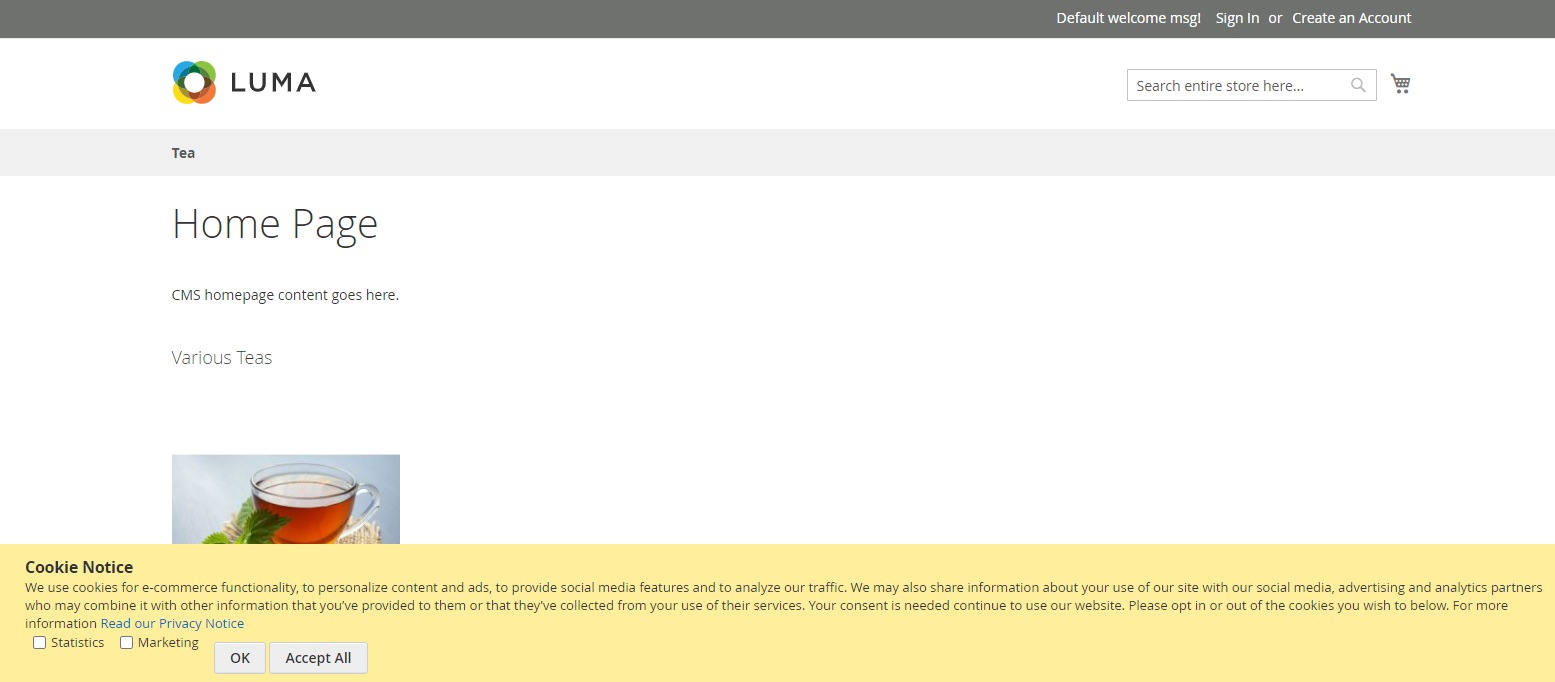
Task: Click the Various Teas heading
Action: click(222, 357)
